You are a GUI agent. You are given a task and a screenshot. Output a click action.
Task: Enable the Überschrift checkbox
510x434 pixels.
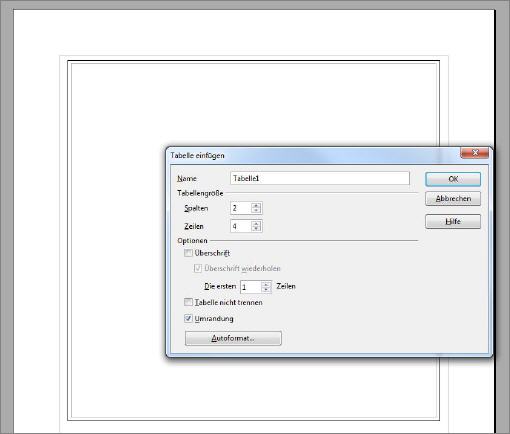(x=188, y=253)
